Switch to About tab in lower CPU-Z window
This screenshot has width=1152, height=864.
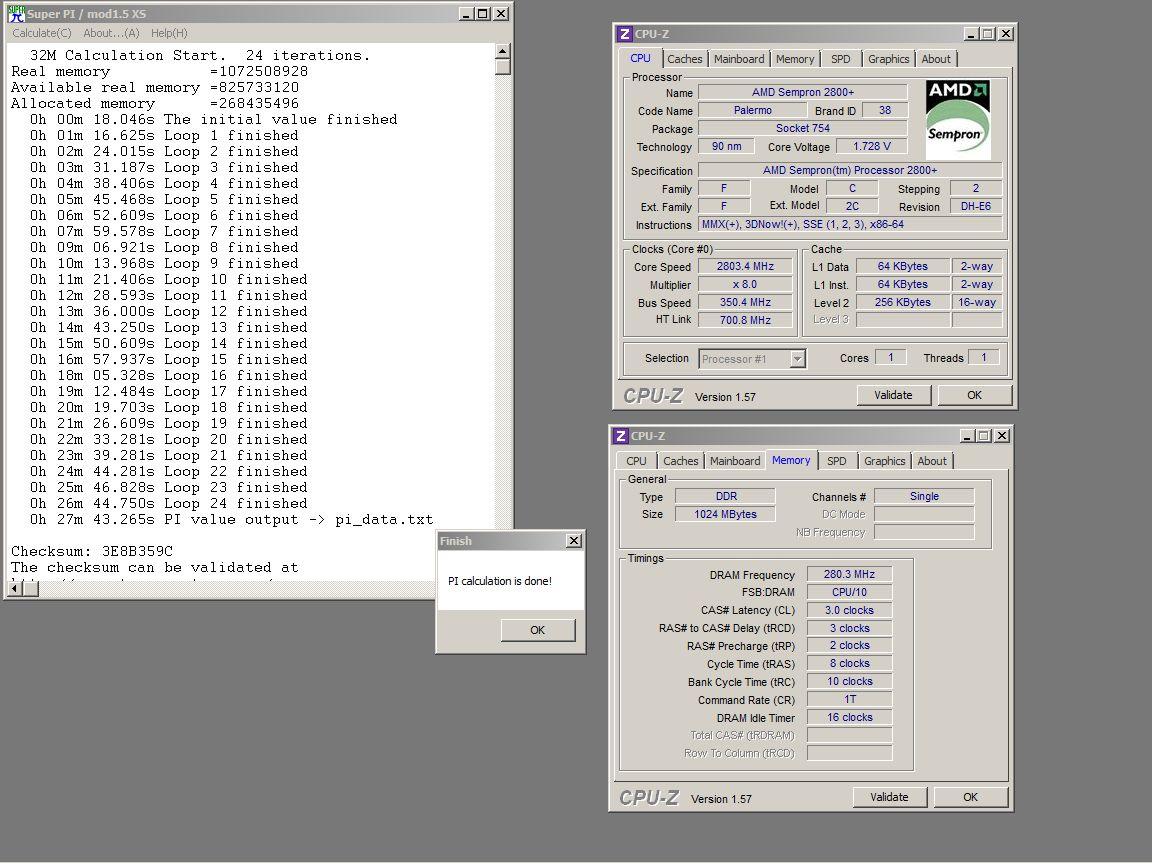tap(932, 461)
